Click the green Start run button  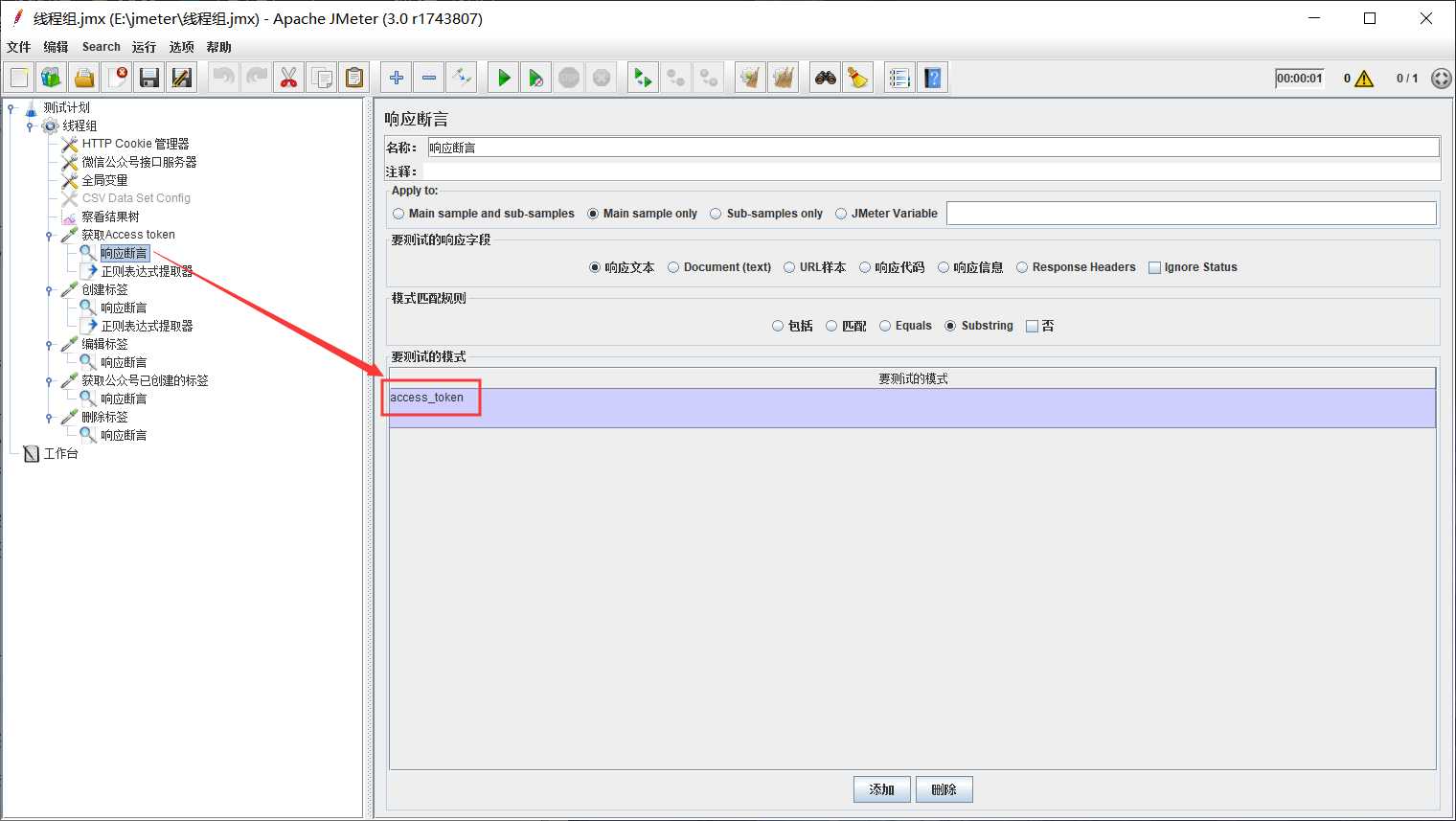(x=504, y=78)
